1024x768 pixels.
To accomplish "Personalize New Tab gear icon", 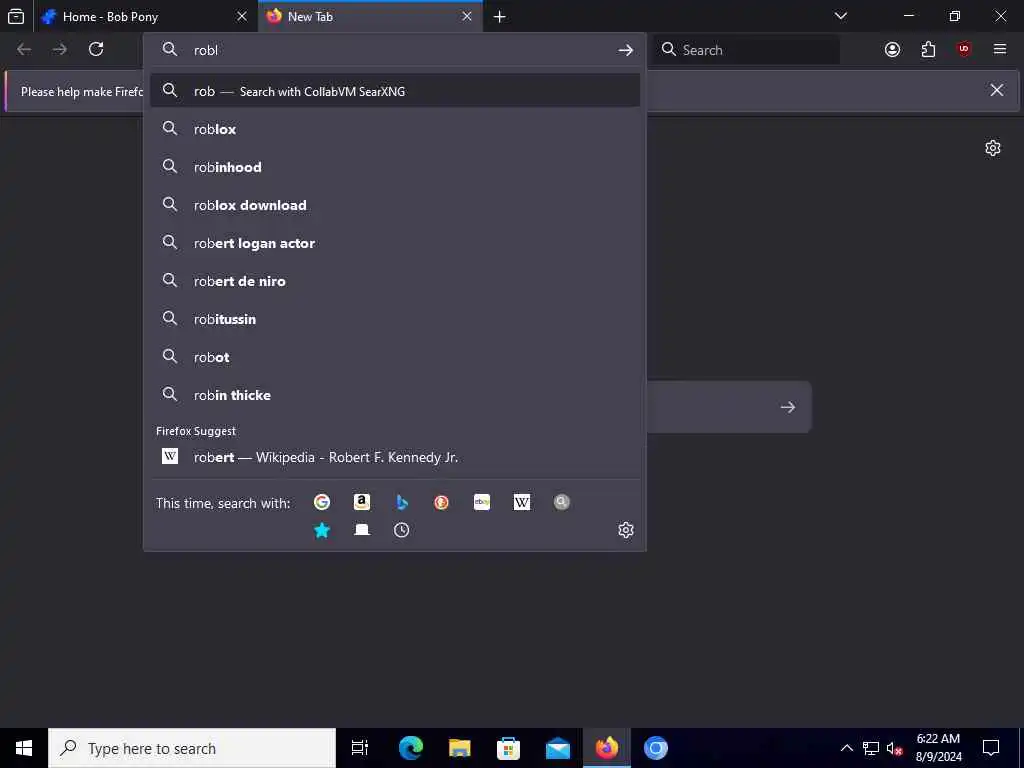I will click(993, 148).
